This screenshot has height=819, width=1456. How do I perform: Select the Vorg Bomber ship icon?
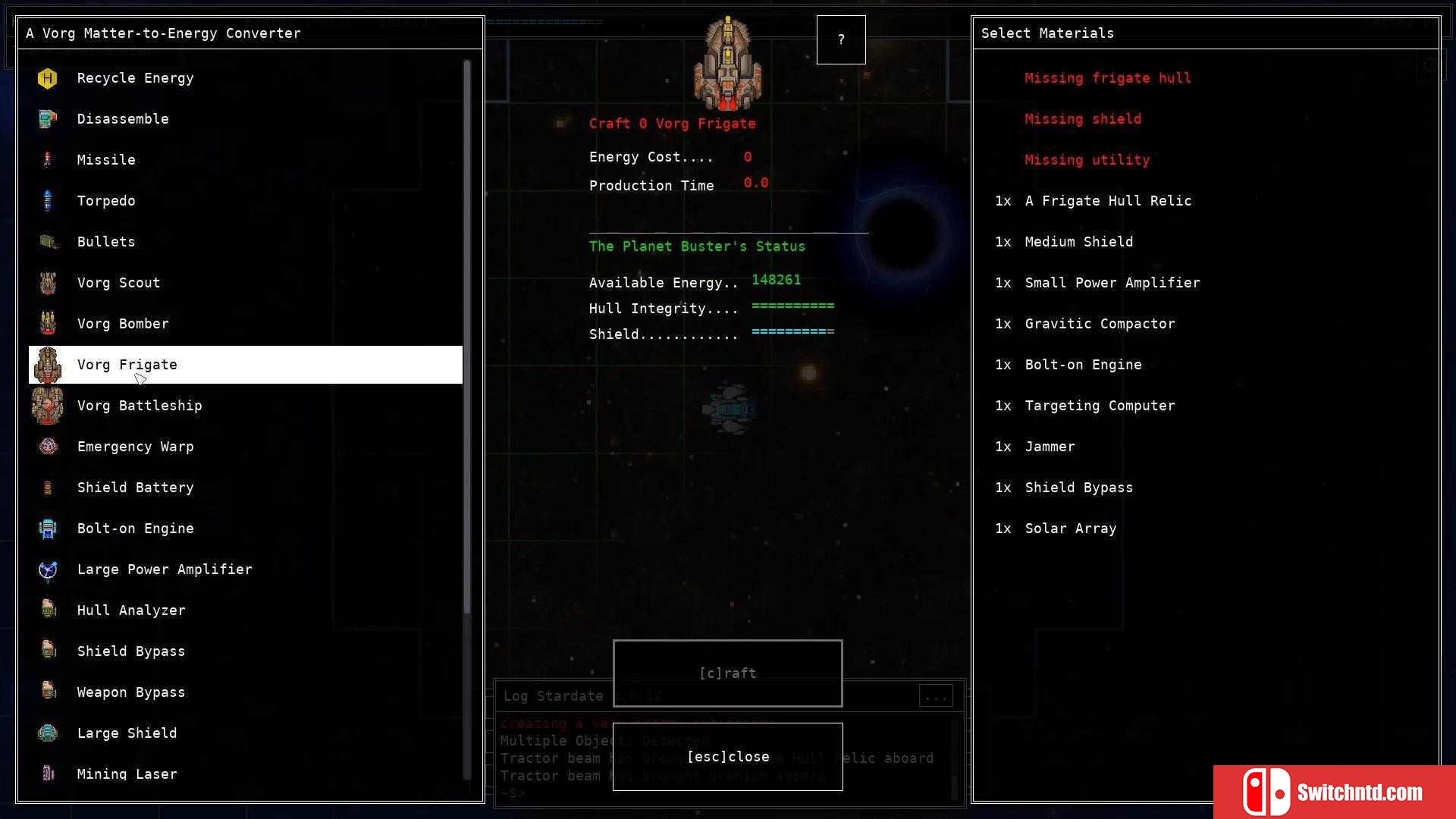coord(47,323)
